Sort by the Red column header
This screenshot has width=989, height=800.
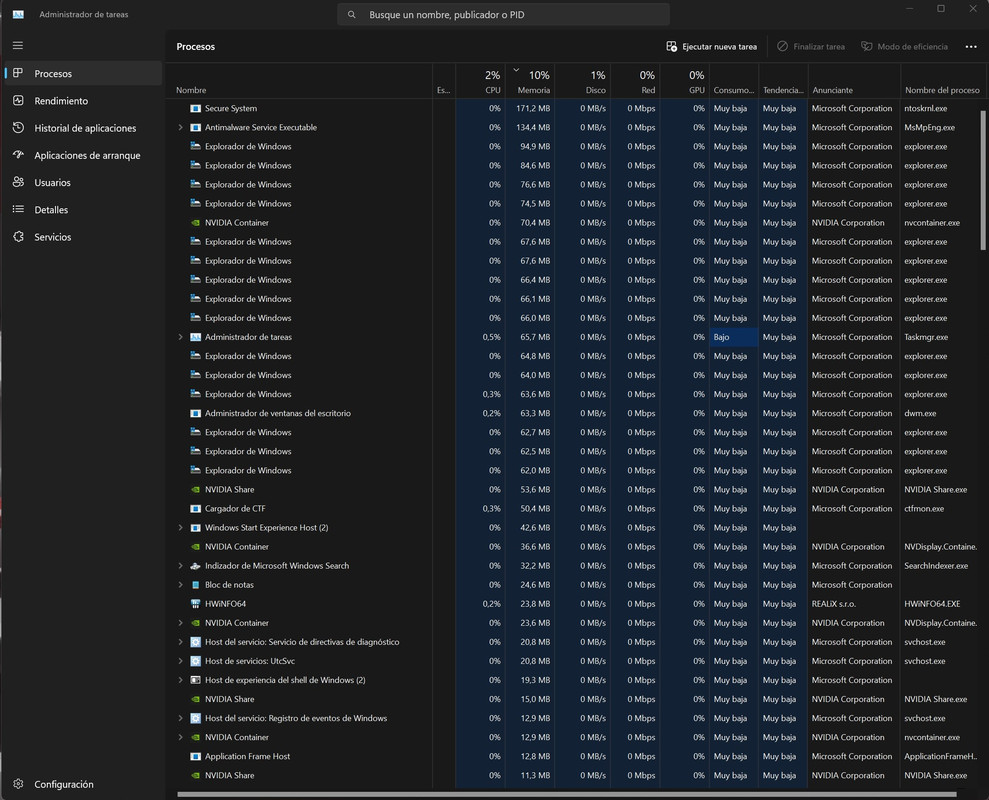pyautogui.click(x=635, y=81)
